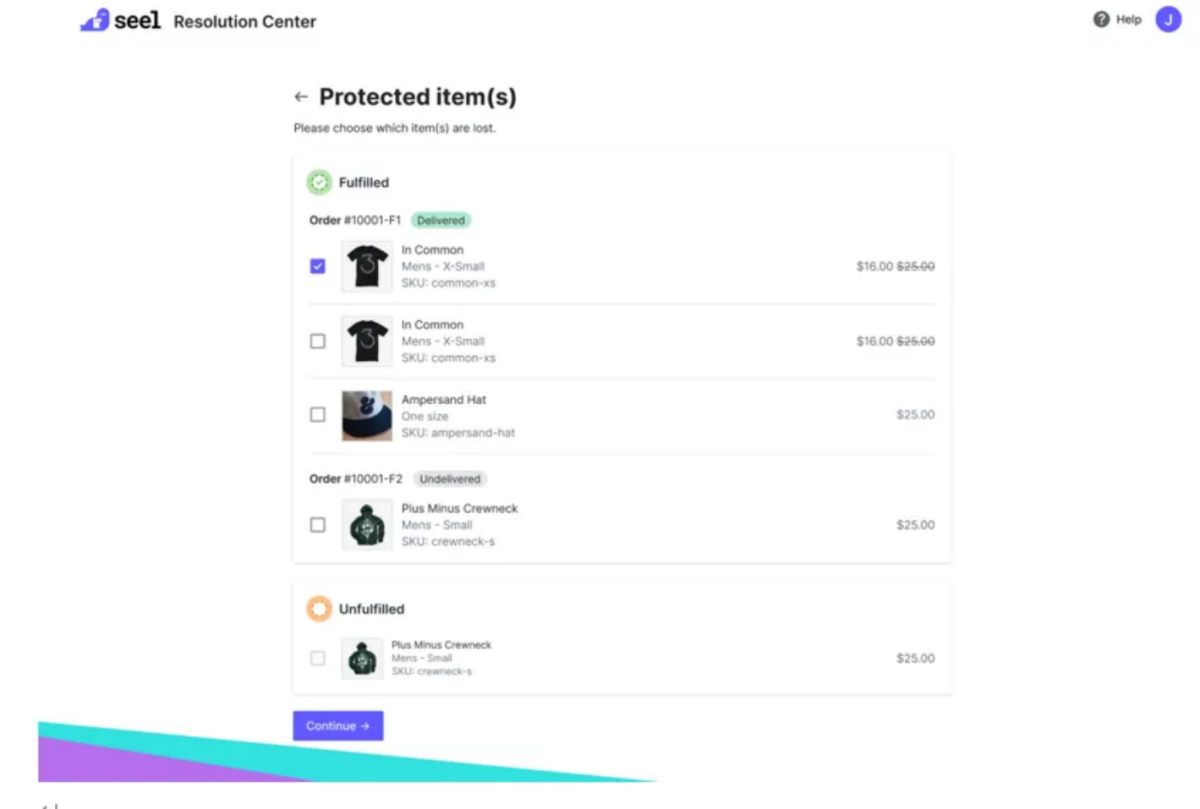Open the user avatar J menu
The image size is (1200, 809).
pyautogui.click(x=1168, y=19)
